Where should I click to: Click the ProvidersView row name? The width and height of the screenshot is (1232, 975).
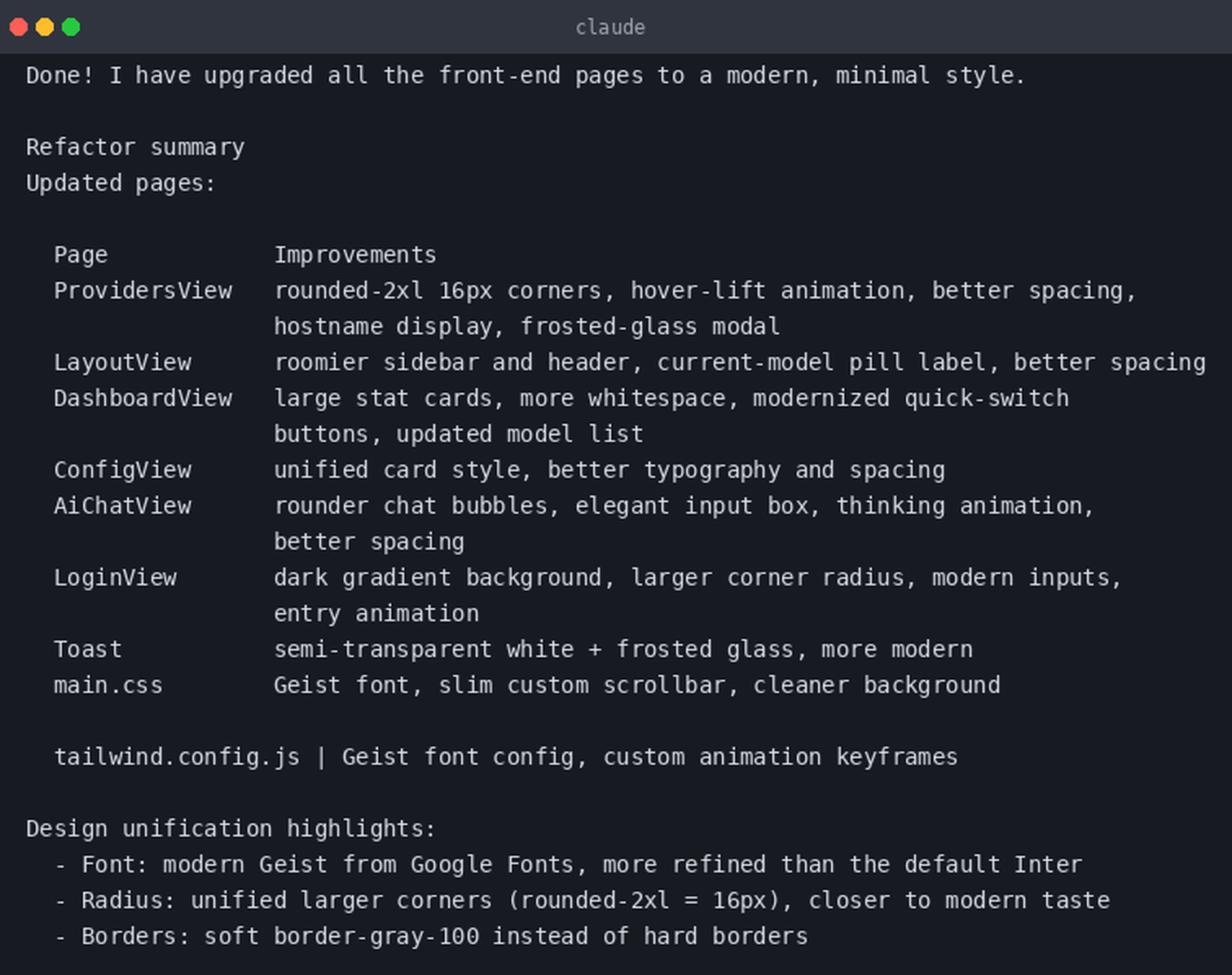click(x=143, y=291)
